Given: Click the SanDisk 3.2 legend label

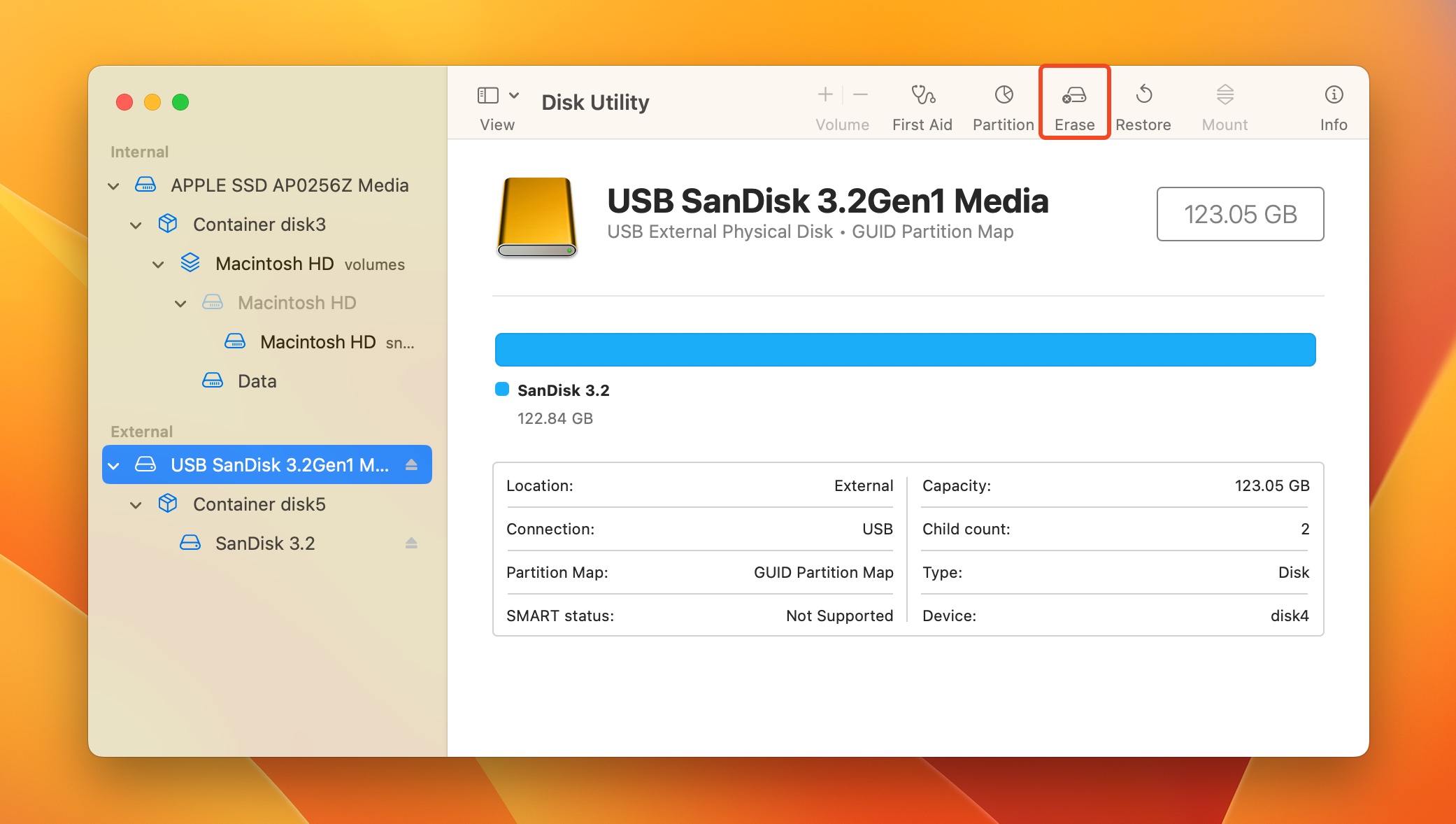Looking at the screenshot, I should tap(564, 390).
